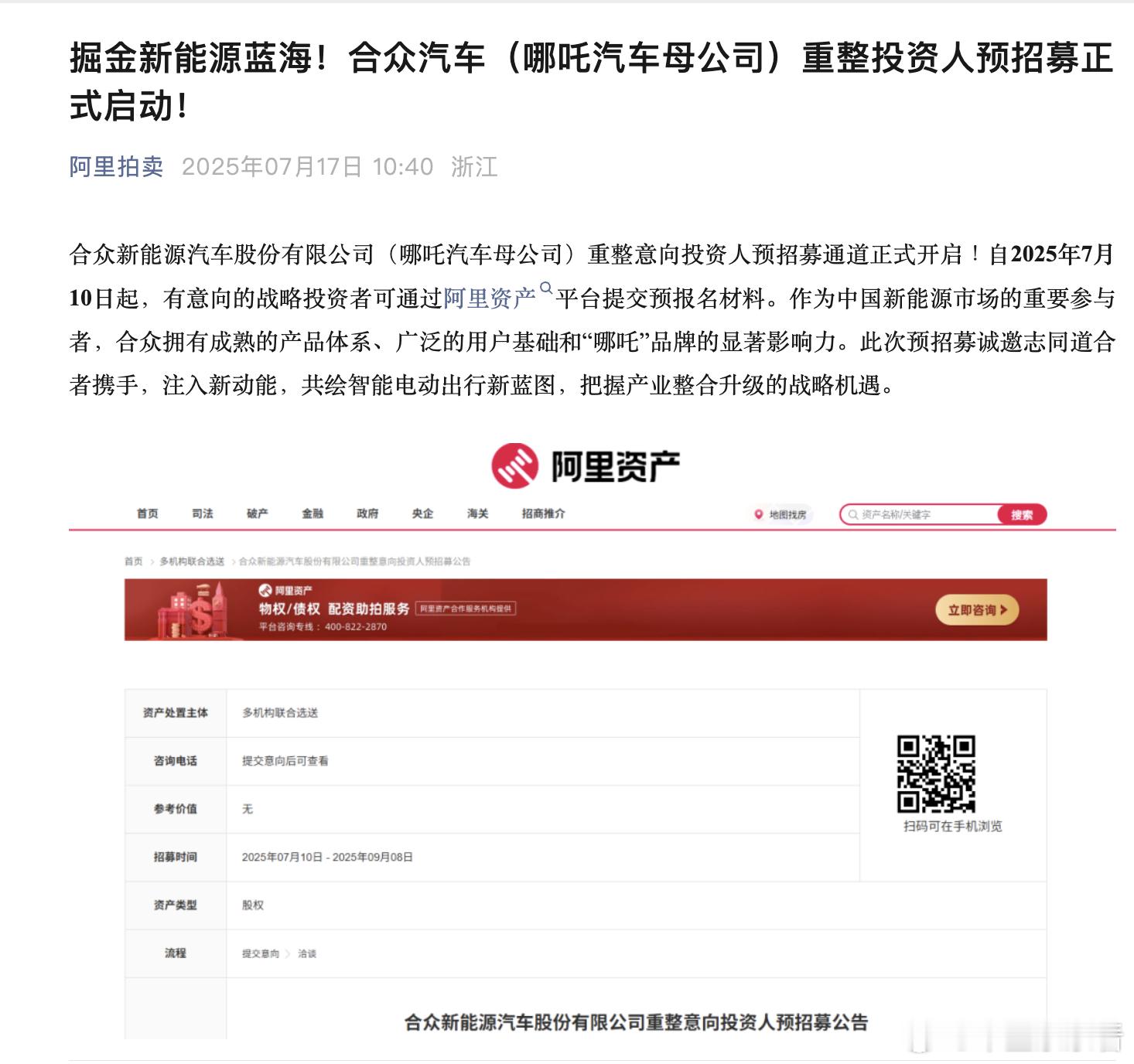Click the 流程 row label
Screen dimensions: 1134x1064
pos(176,953)
